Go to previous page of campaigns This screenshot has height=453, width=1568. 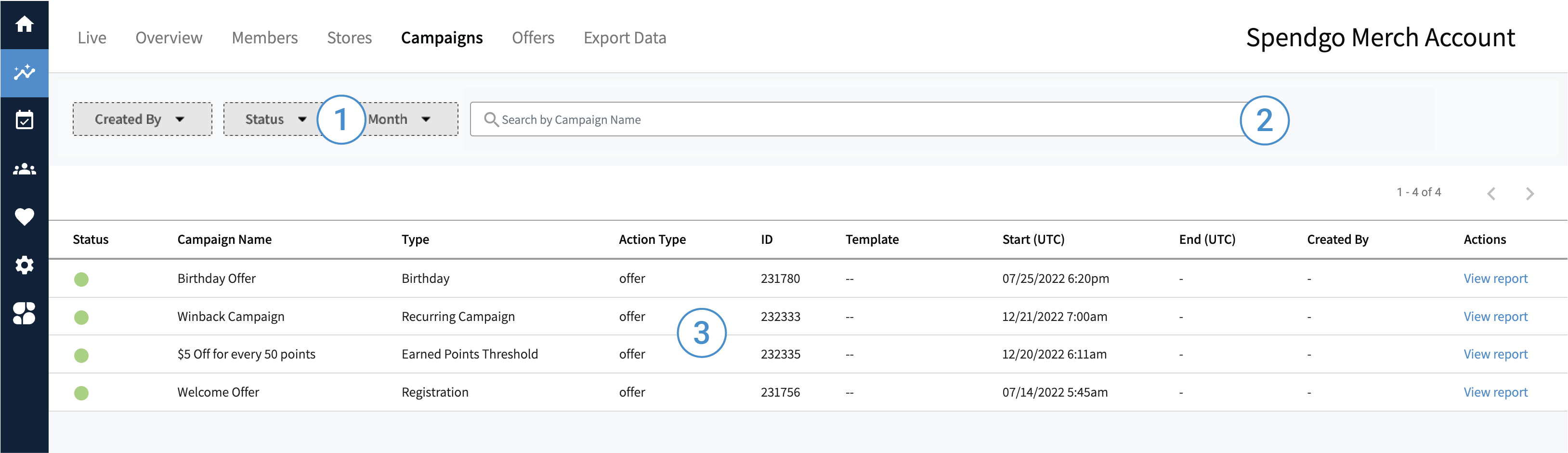pos(1490,194)
